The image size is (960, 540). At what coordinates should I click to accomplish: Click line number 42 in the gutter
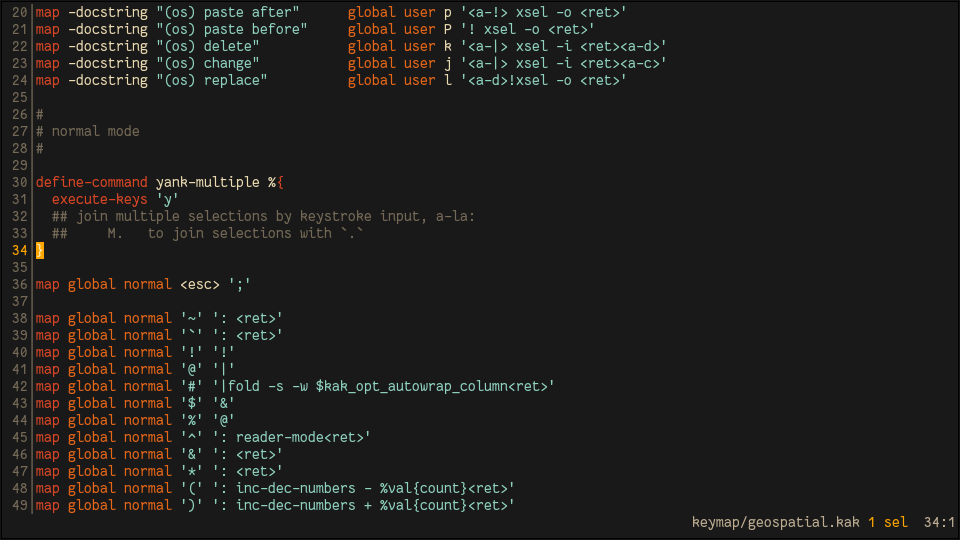(19, 386)
